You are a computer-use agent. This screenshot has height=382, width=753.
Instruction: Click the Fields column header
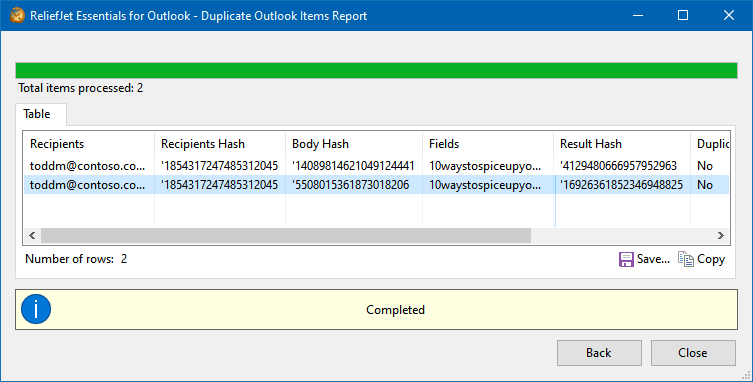click(488, 144)
